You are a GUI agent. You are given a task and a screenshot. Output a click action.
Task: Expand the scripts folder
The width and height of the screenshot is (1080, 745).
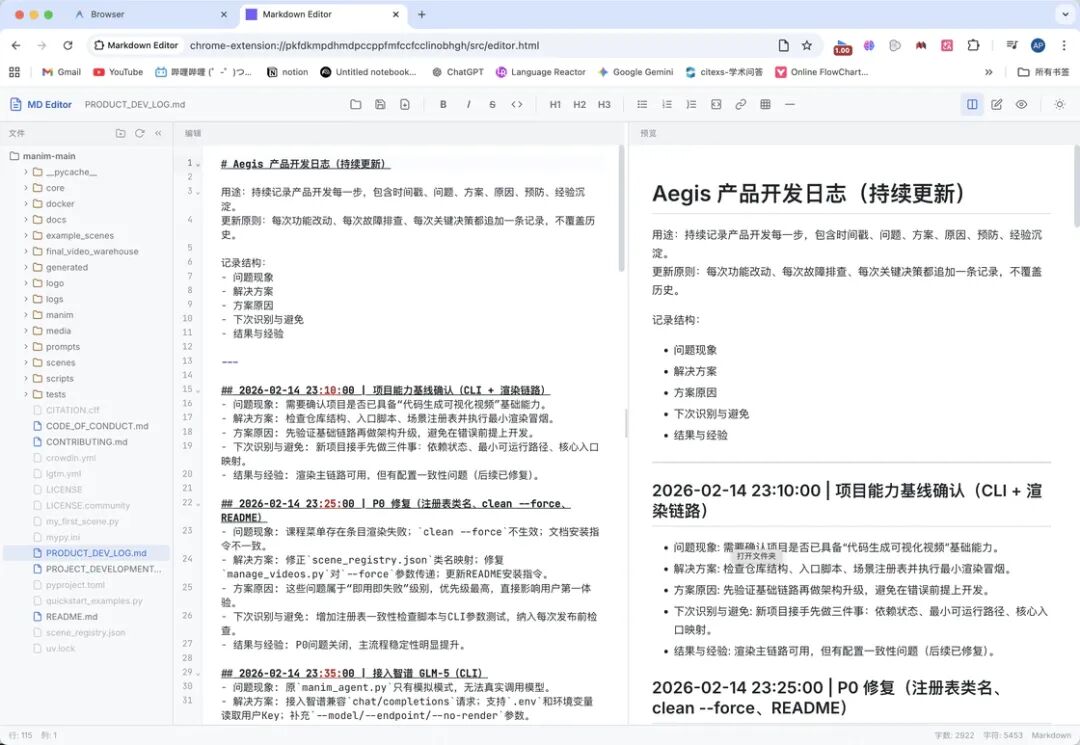pos(57,378)
